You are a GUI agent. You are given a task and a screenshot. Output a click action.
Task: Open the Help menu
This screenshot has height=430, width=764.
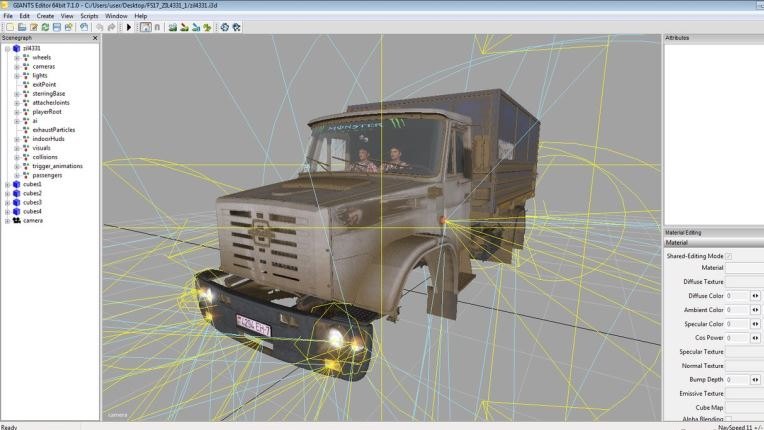[141, 16]
